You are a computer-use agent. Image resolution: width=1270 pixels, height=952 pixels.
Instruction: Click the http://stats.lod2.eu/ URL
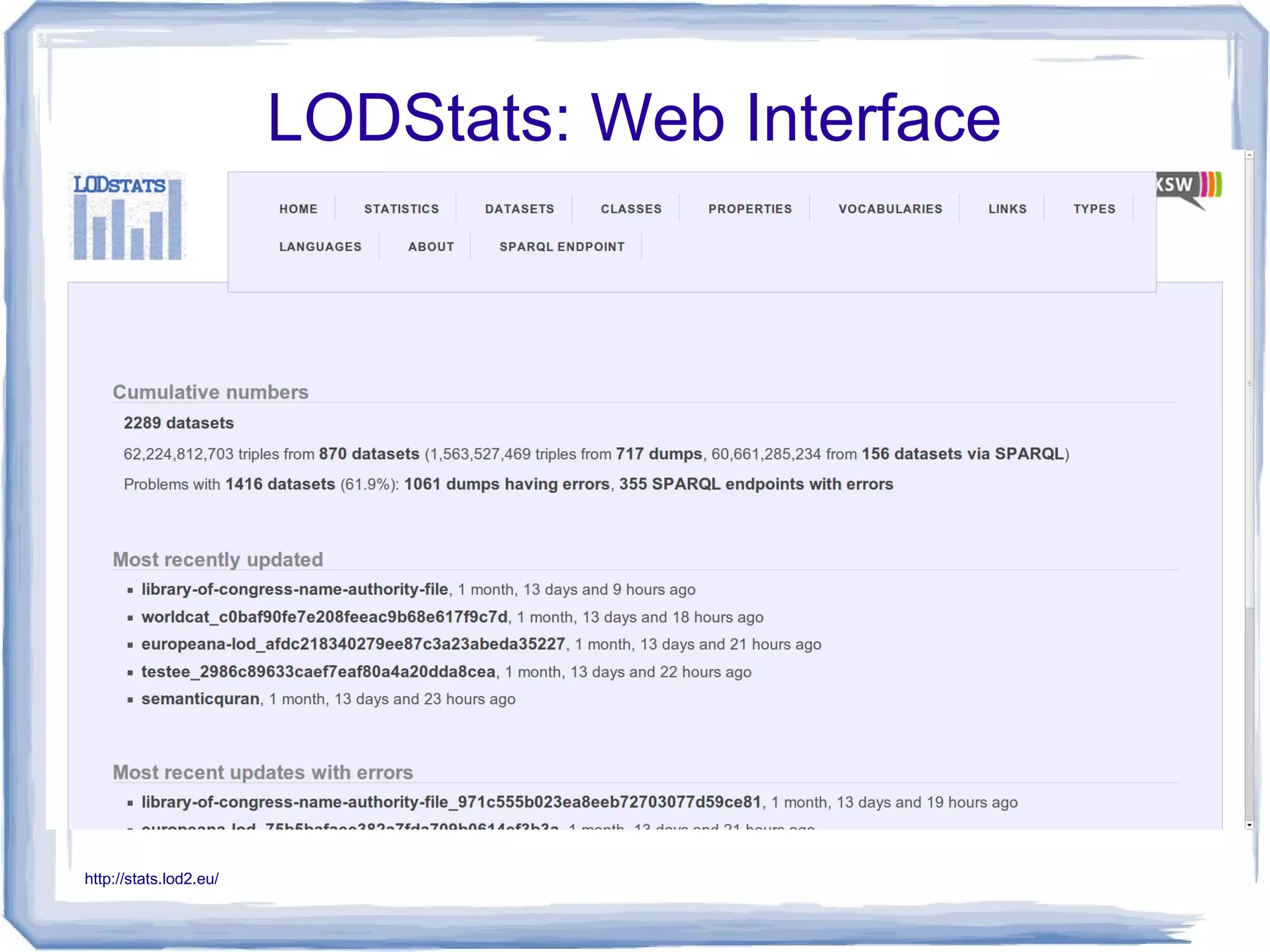click(151, 879)
